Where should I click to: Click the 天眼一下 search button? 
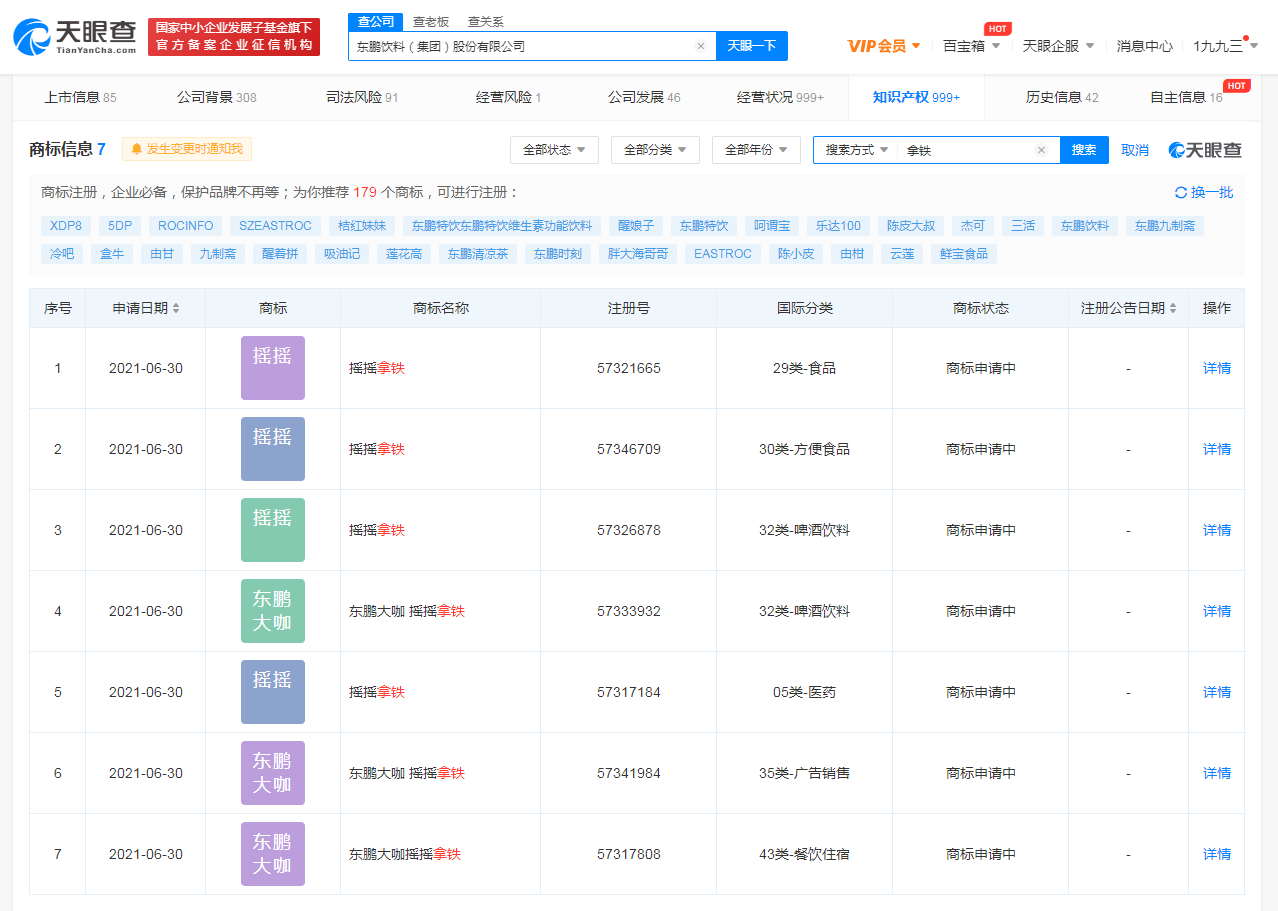pyautogui.click(x=752, y=46)
